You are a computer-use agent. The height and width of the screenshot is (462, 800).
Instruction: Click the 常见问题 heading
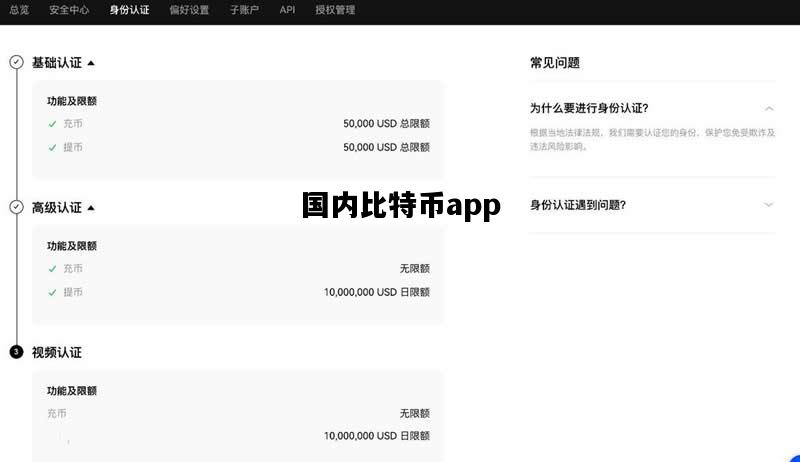pyautogui.click(x=555, y=63)
